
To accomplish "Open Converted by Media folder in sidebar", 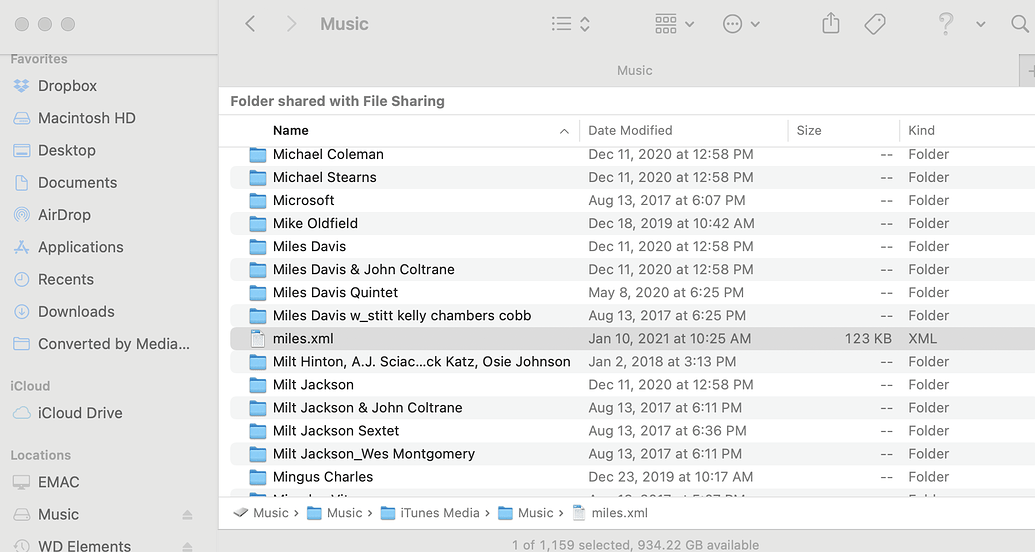I will point(114,344).
